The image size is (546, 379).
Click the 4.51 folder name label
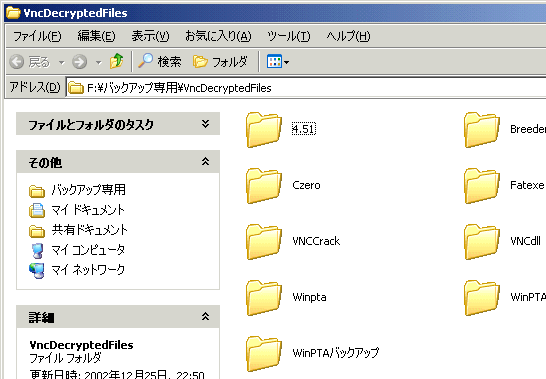point(304,129)
